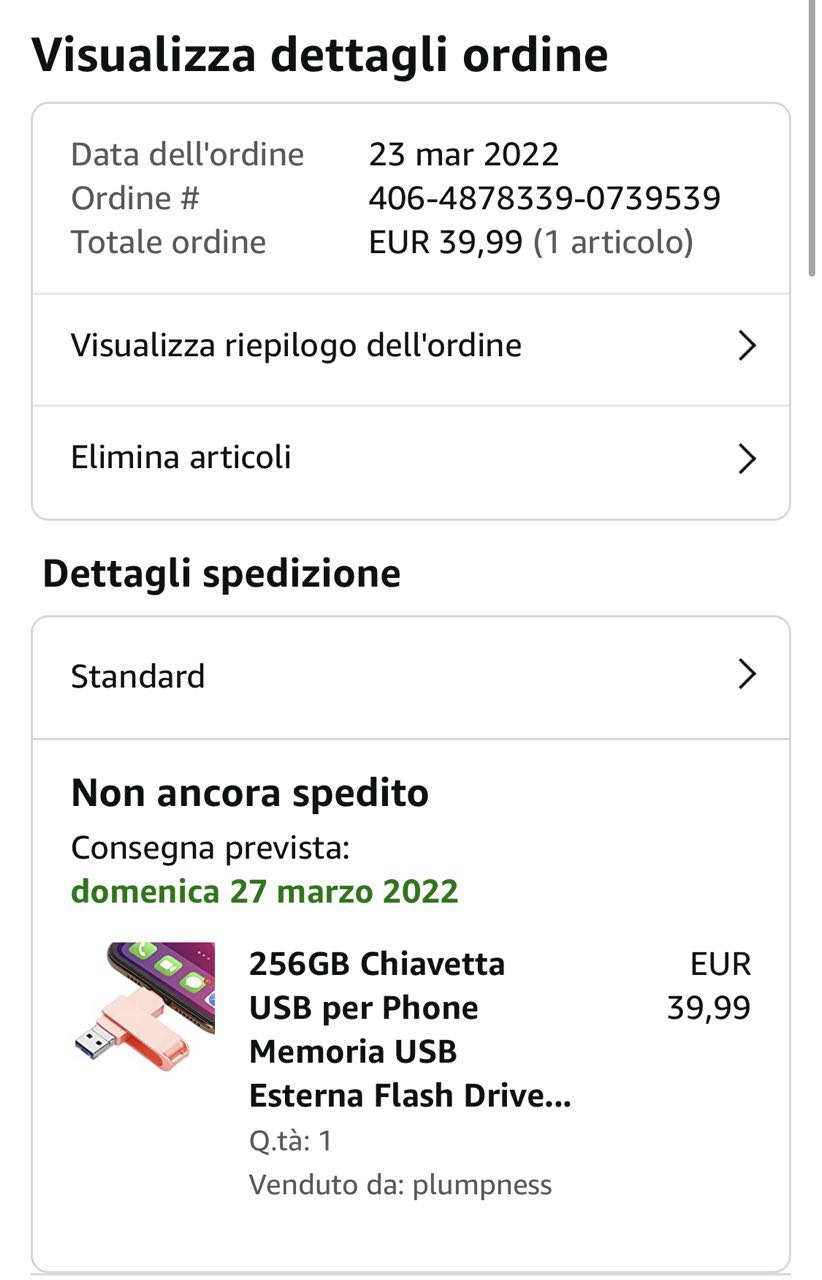
Task: Click the order number 406-4878339-0739539
Action: (x=544, y=198)
